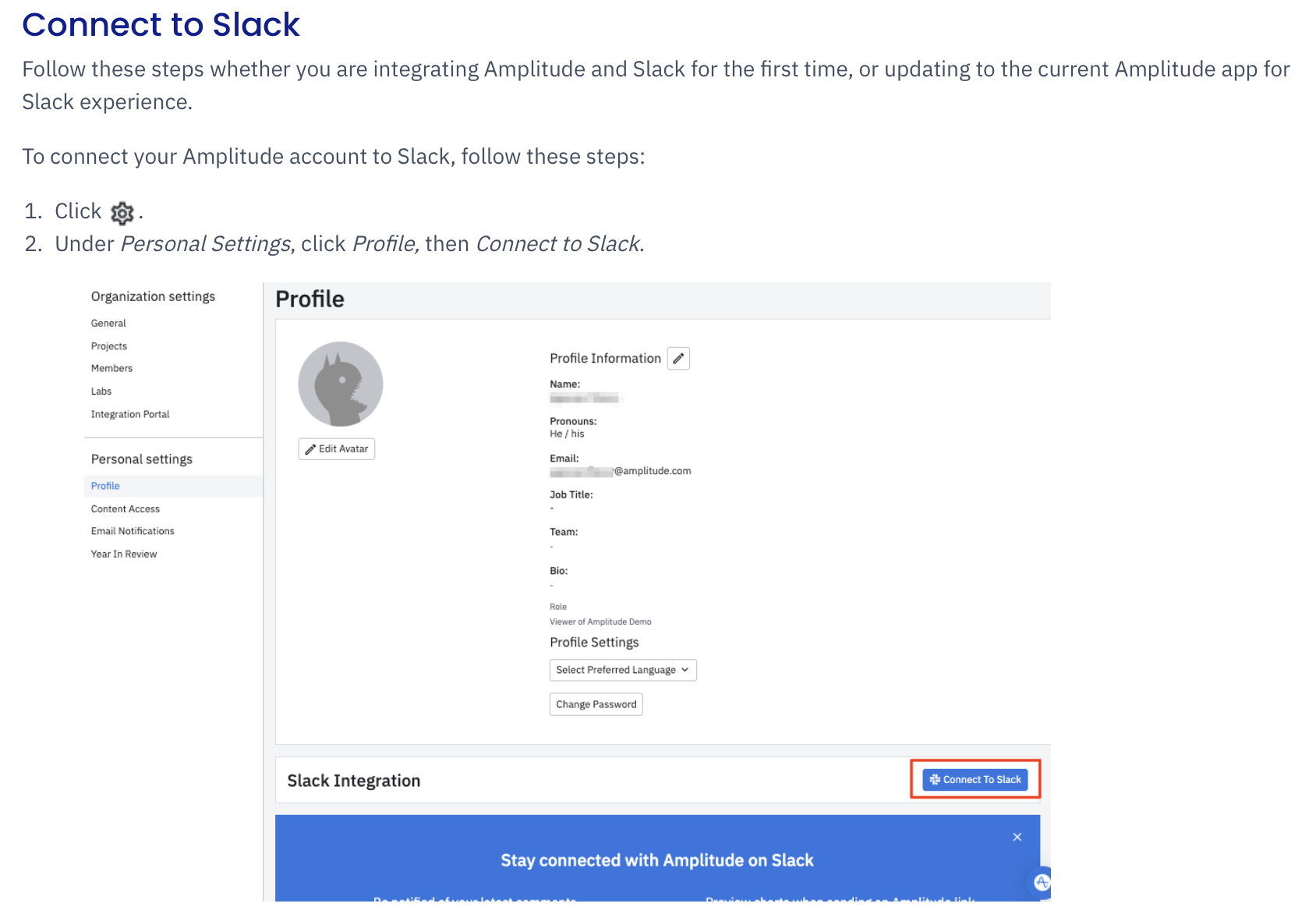Go to Projects in the sidebar
The image size is (1316, 914).
[x=109, y=346]
